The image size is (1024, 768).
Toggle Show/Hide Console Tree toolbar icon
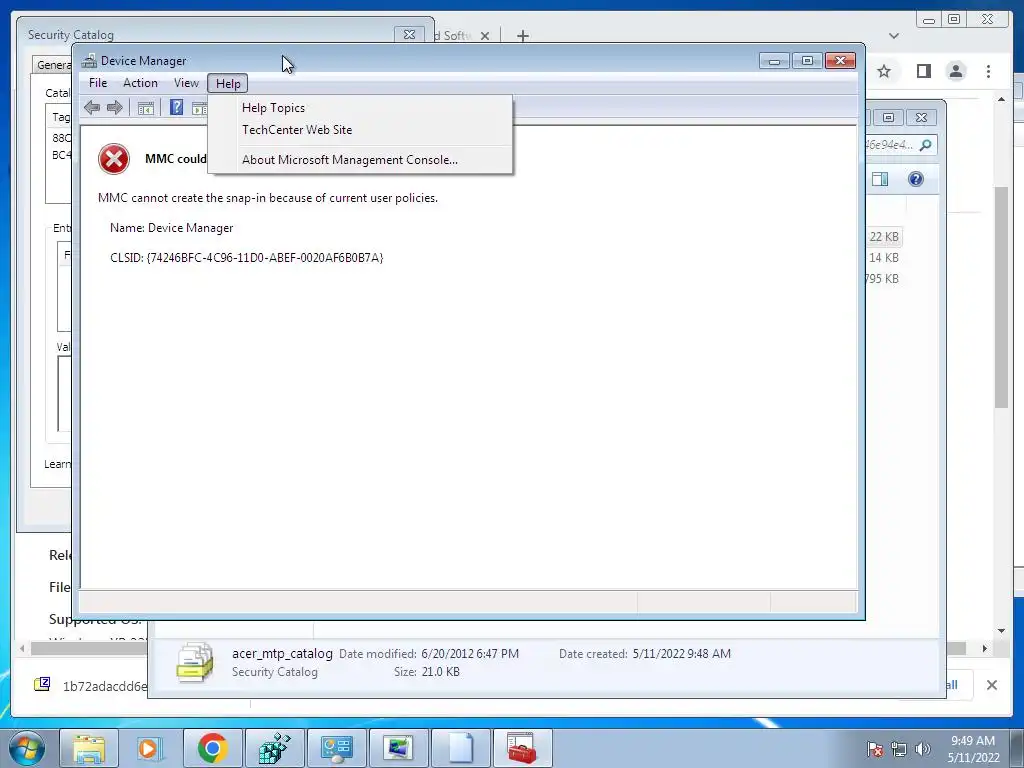tap(146, 108)
